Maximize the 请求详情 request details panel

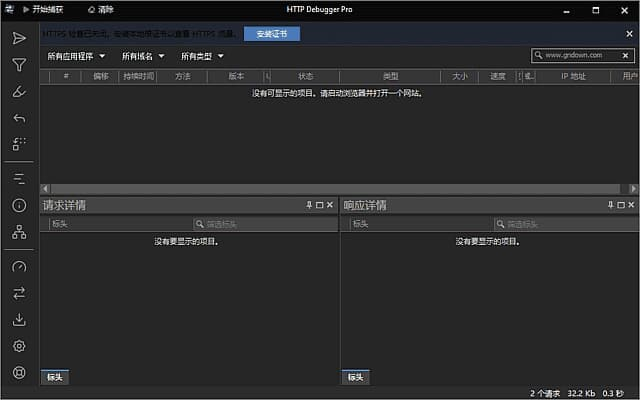coord(320,205)
